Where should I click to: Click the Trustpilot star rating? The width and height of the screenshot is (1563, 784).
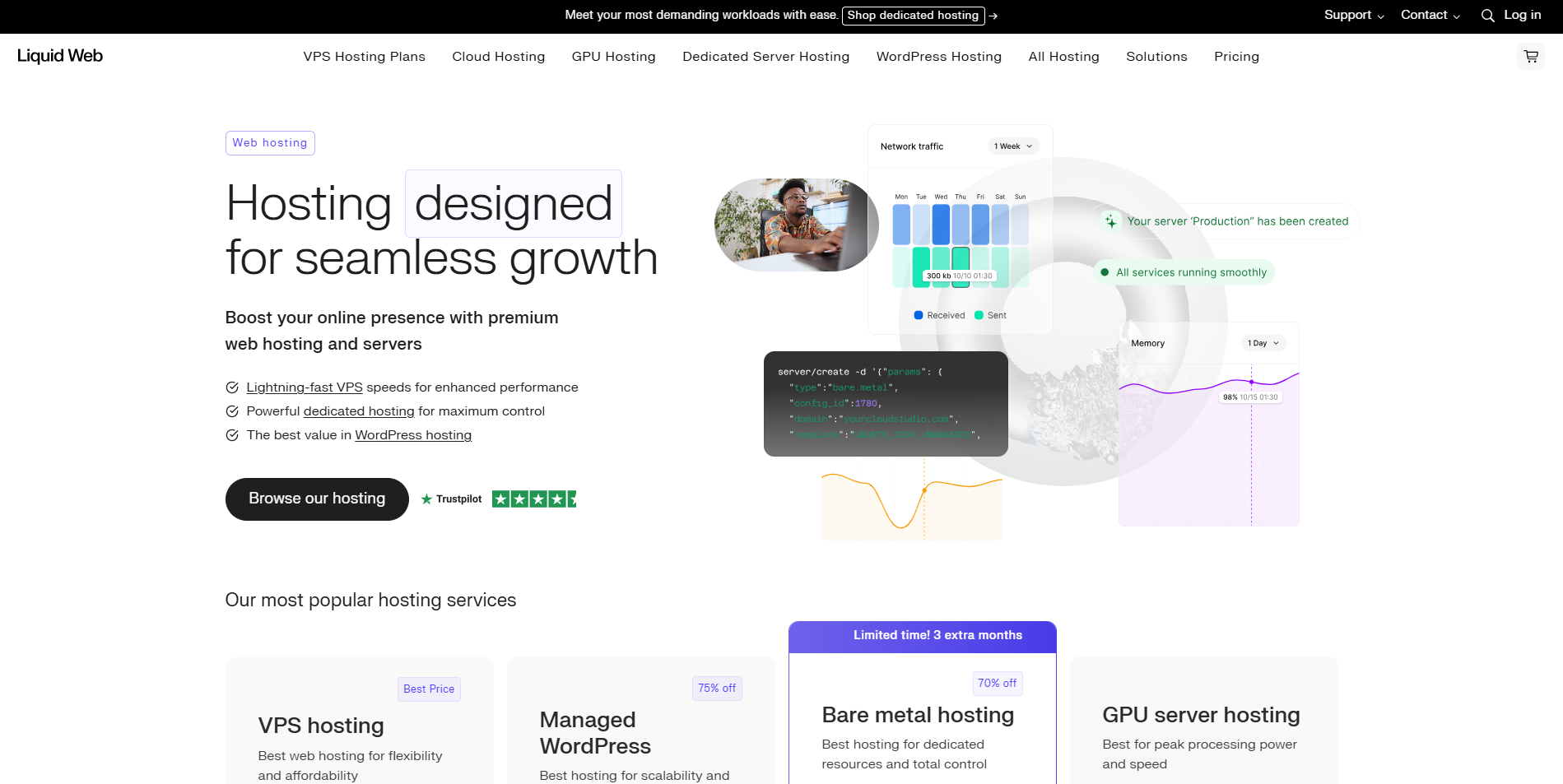533,499
